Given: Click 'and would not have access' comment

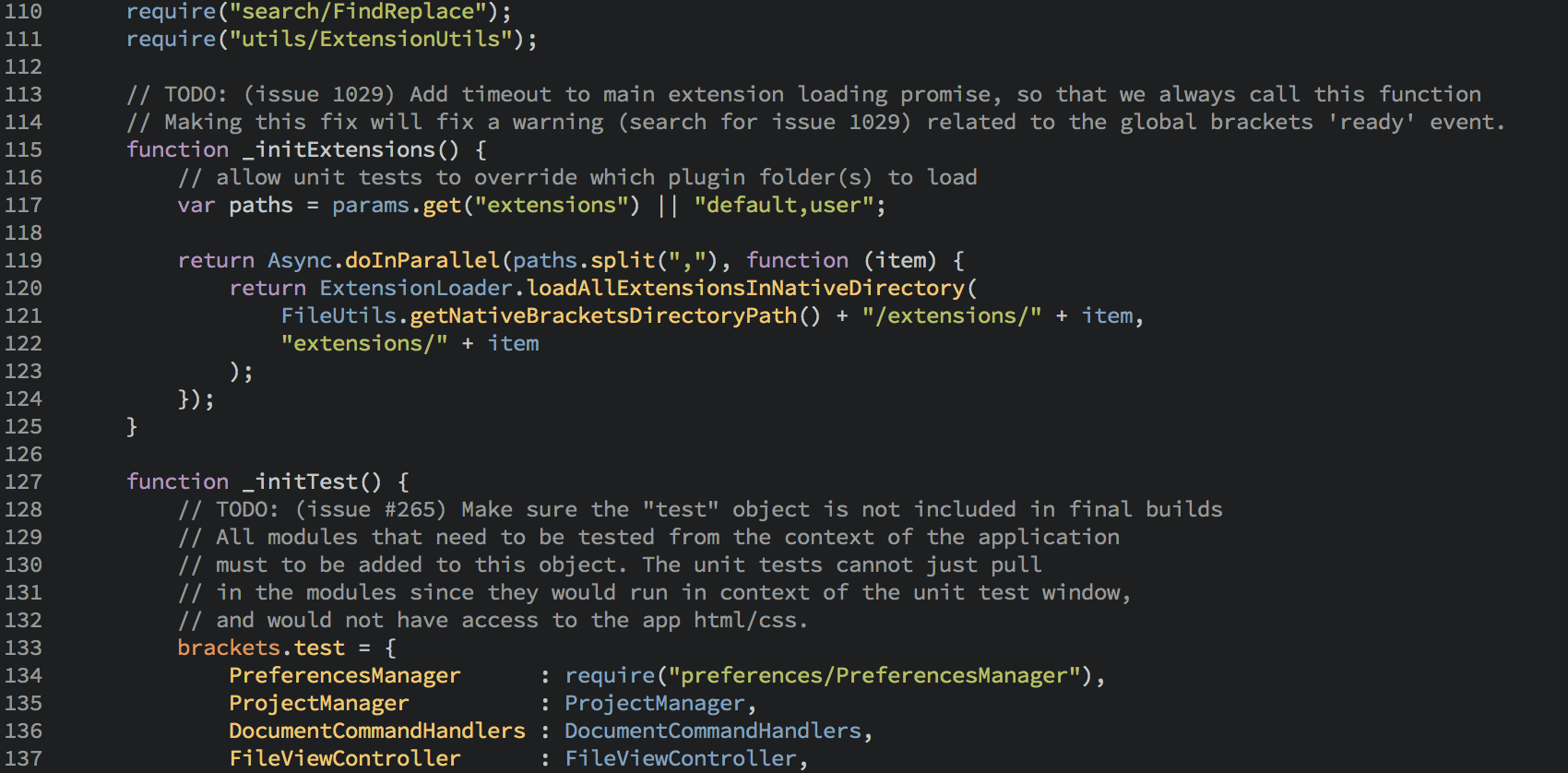Looking at the screenshot, I should [493, 620].
